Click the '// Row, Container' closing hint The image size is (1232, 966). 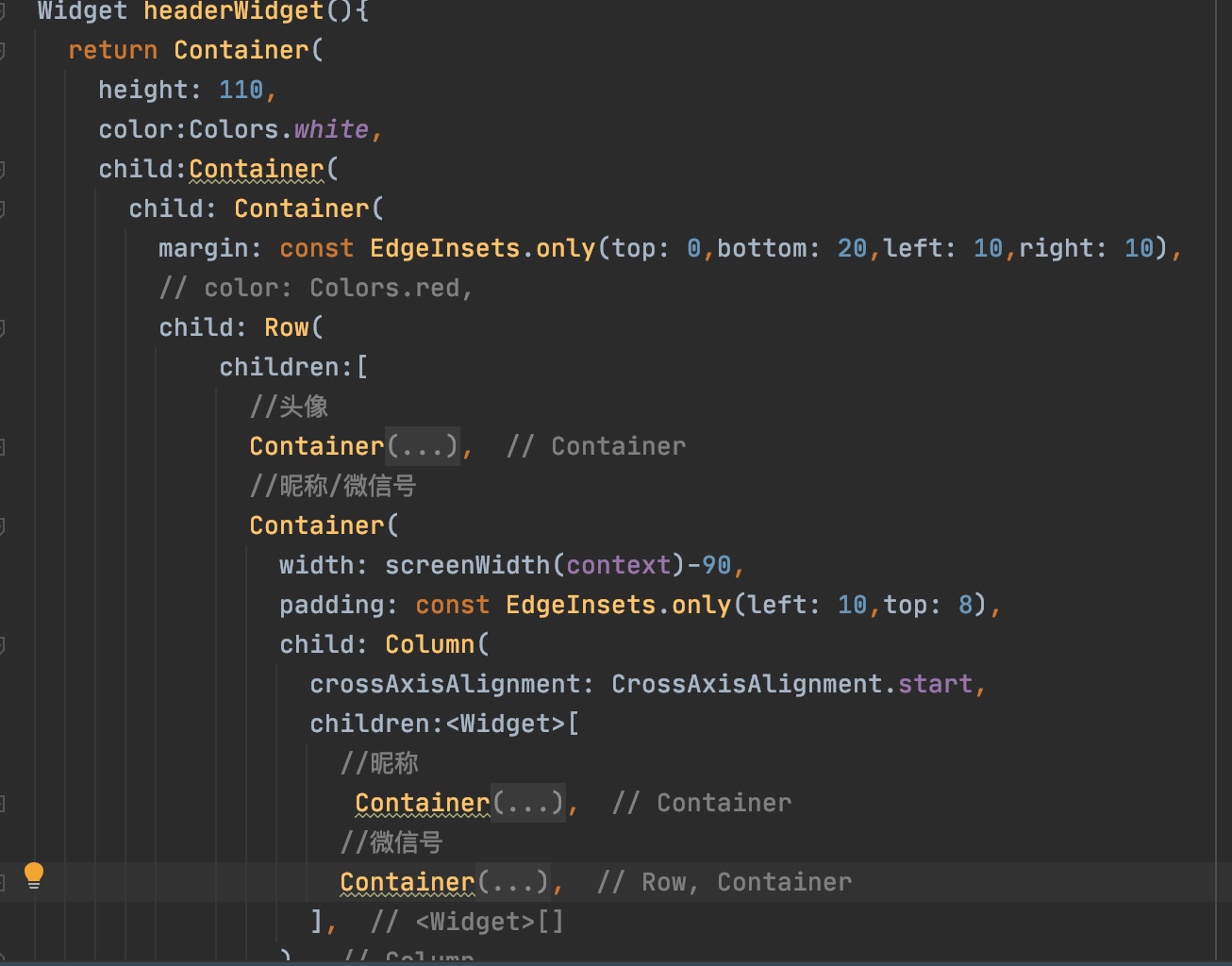point(724,882)
